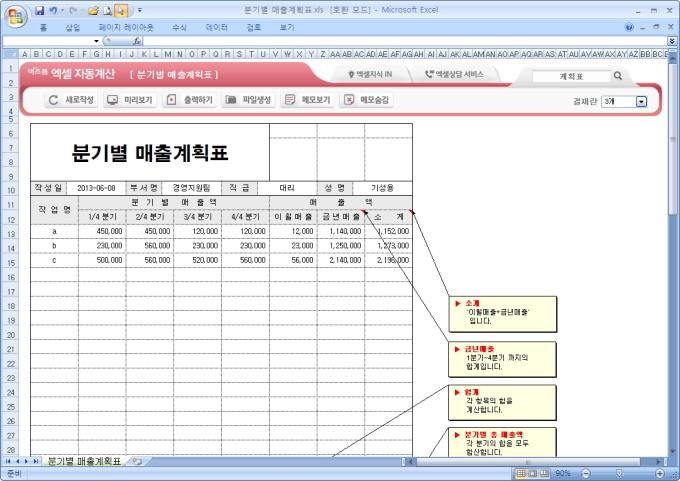Screen dimensions: 680x481
Task: Open 미리보기 print preview
Action: [130, 101]
